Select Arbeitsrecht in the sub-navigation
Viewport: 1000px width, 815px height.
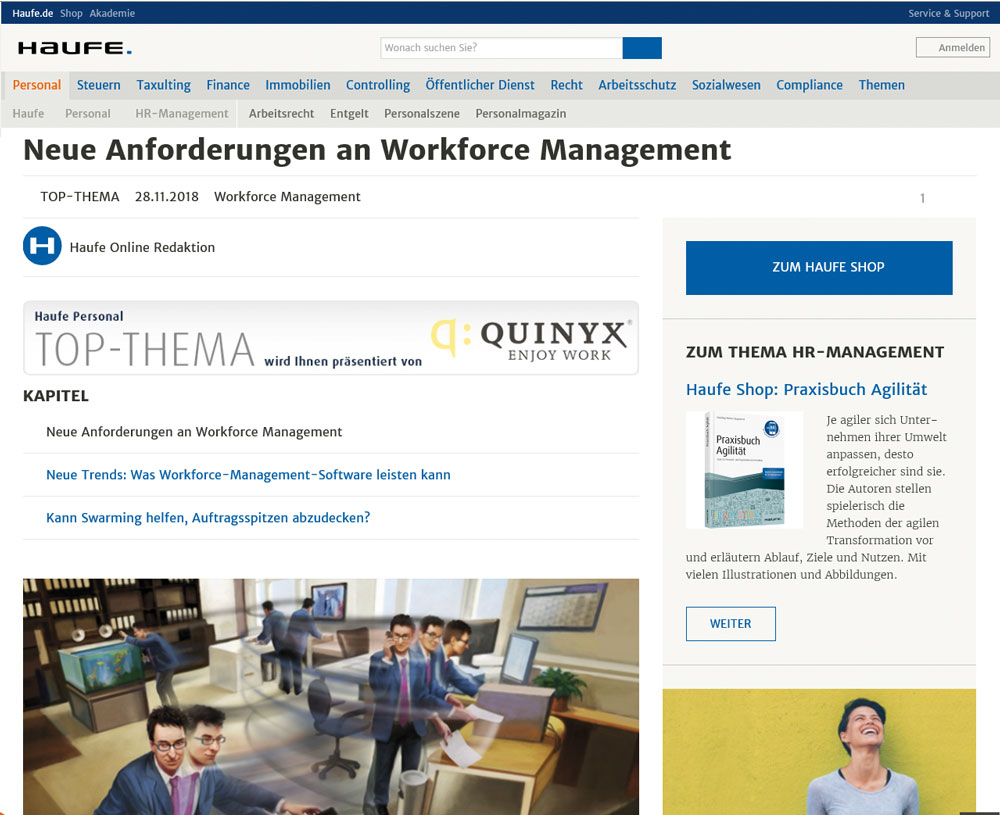click(281, 113)
